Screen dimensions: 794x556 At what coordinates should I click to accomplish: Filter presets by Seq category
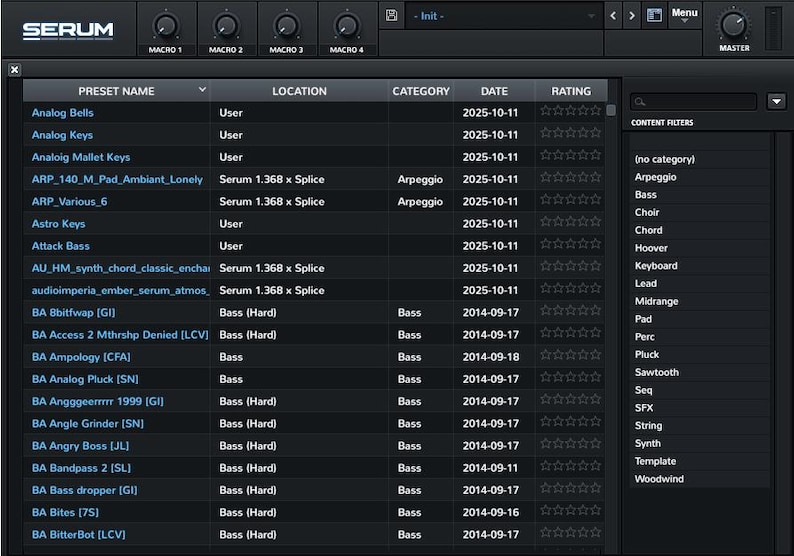(643, 390)
